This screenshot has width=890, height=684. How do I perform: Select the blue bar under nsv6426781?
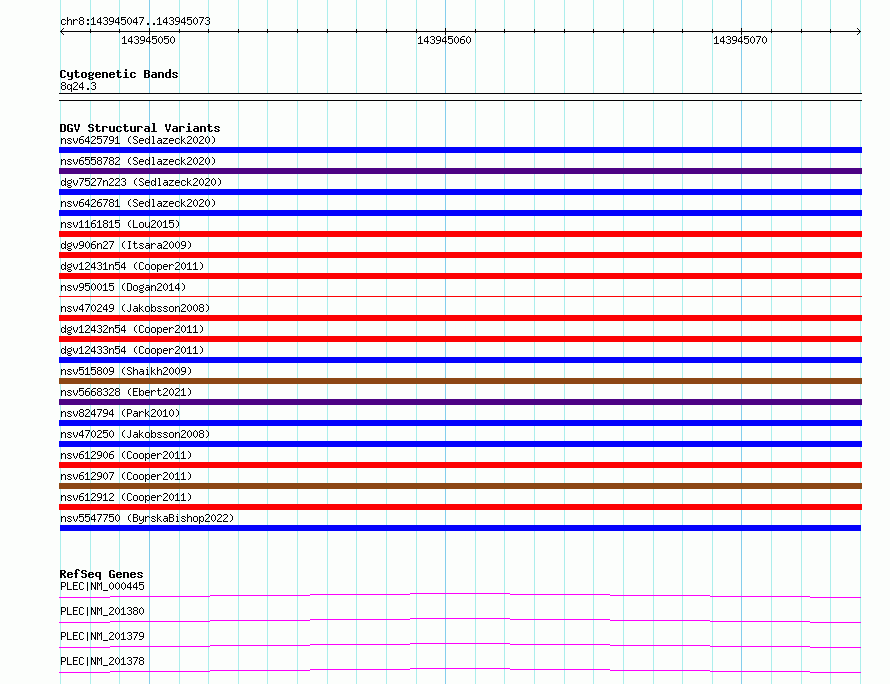(460, 213)
